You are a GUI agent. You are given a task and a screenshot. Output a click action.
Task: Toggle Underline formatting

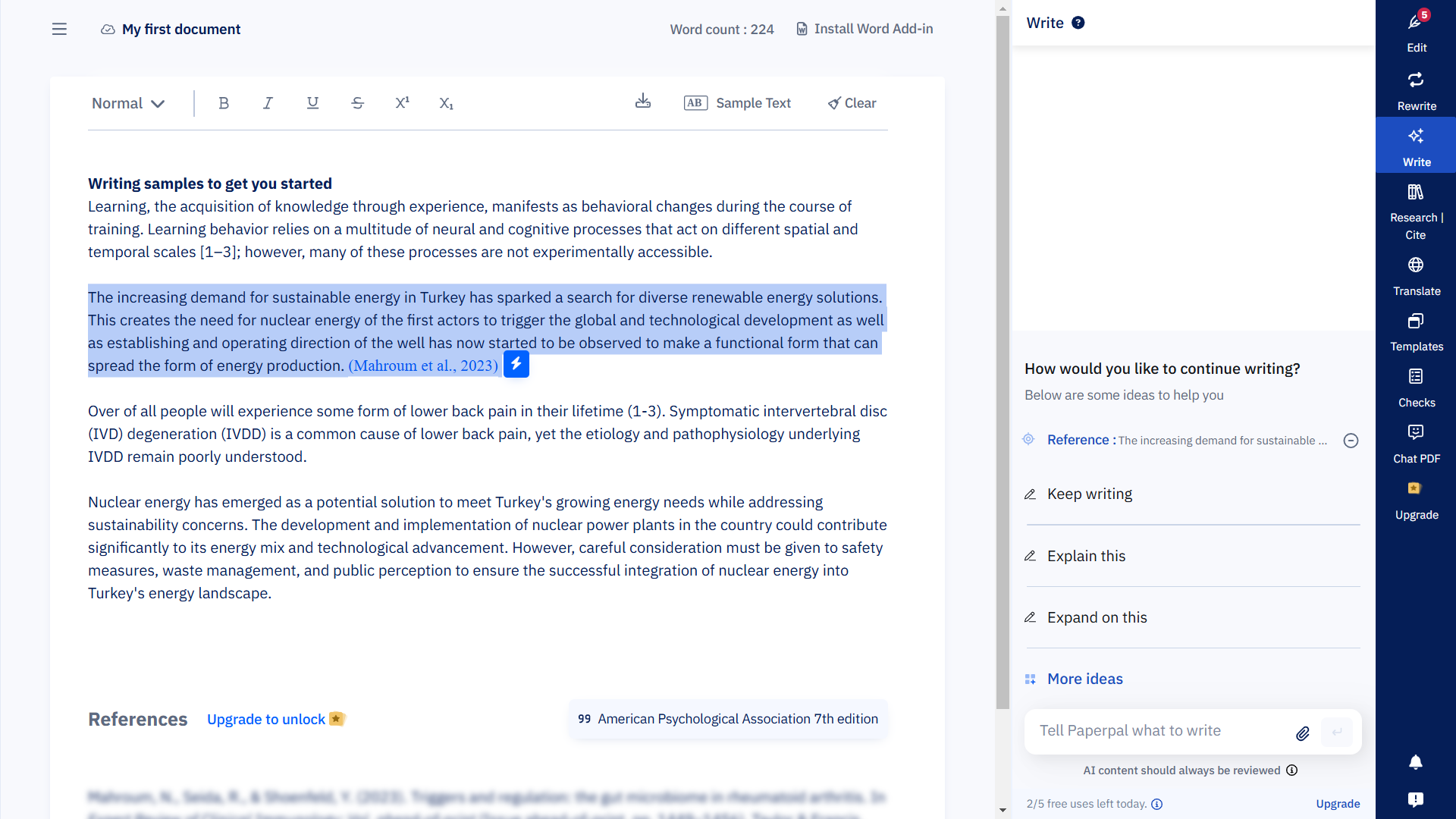point(312,103)
